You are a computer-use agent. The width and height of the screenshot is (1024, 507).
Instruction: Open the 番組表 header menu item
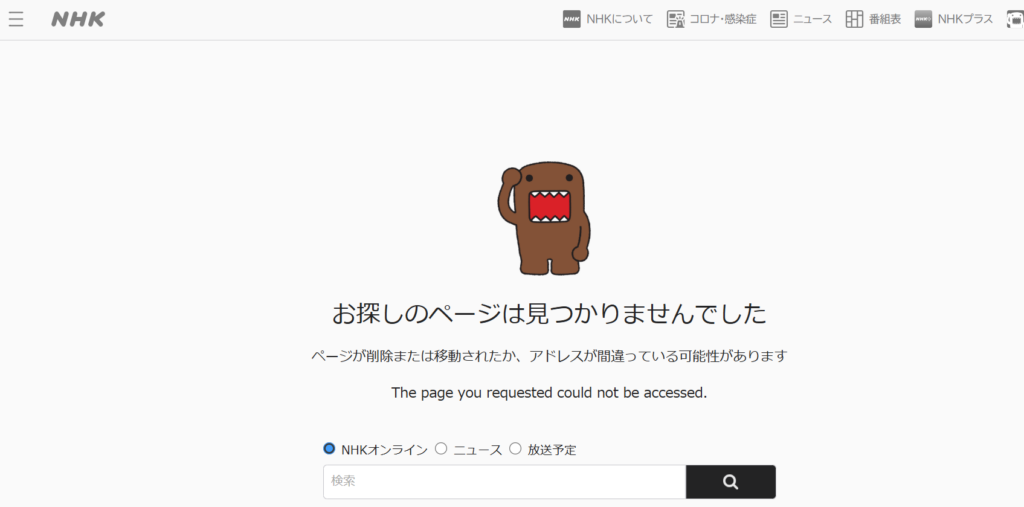point(885,19)
